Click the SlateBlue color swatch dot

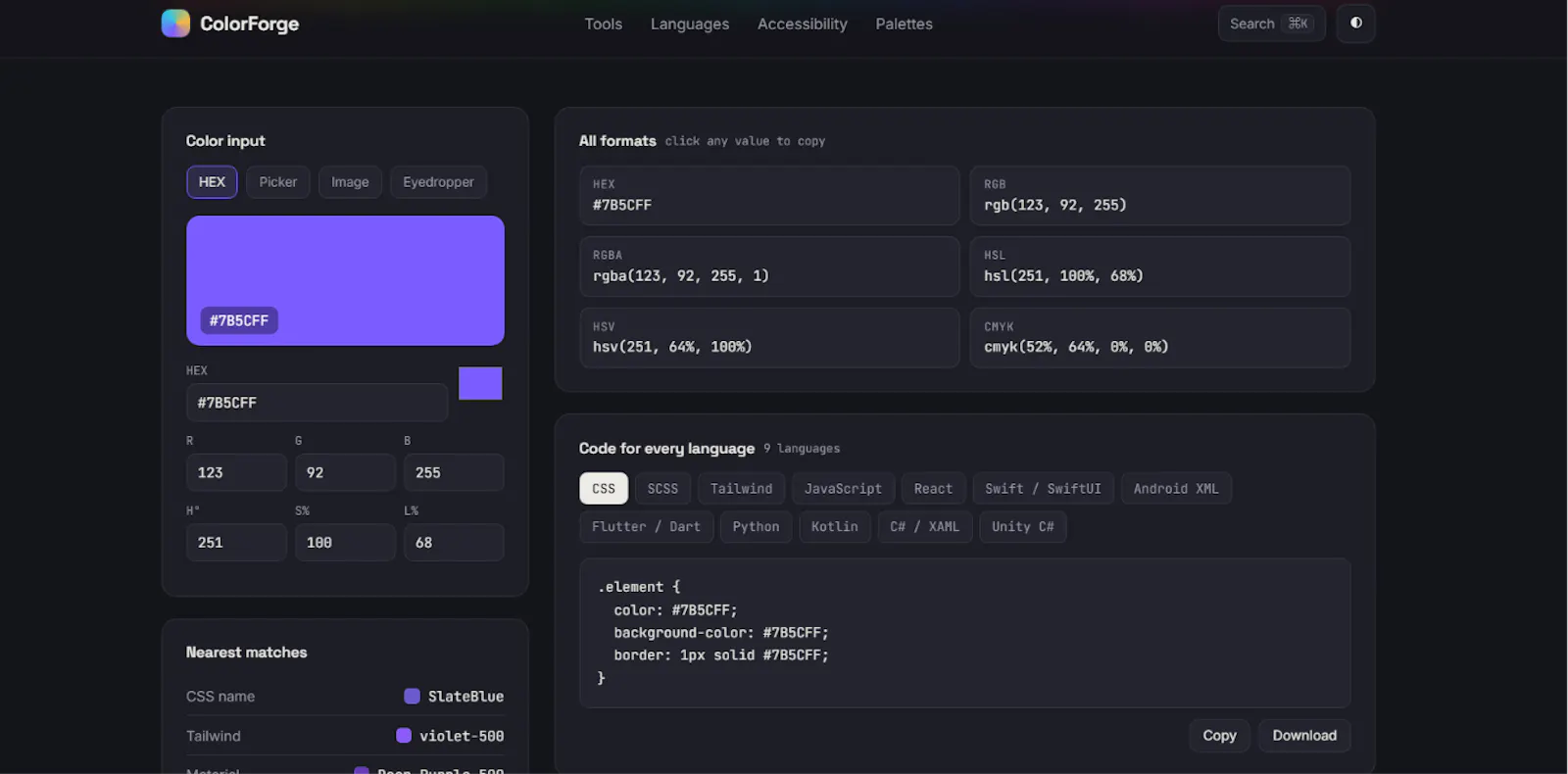coord(412,697)
